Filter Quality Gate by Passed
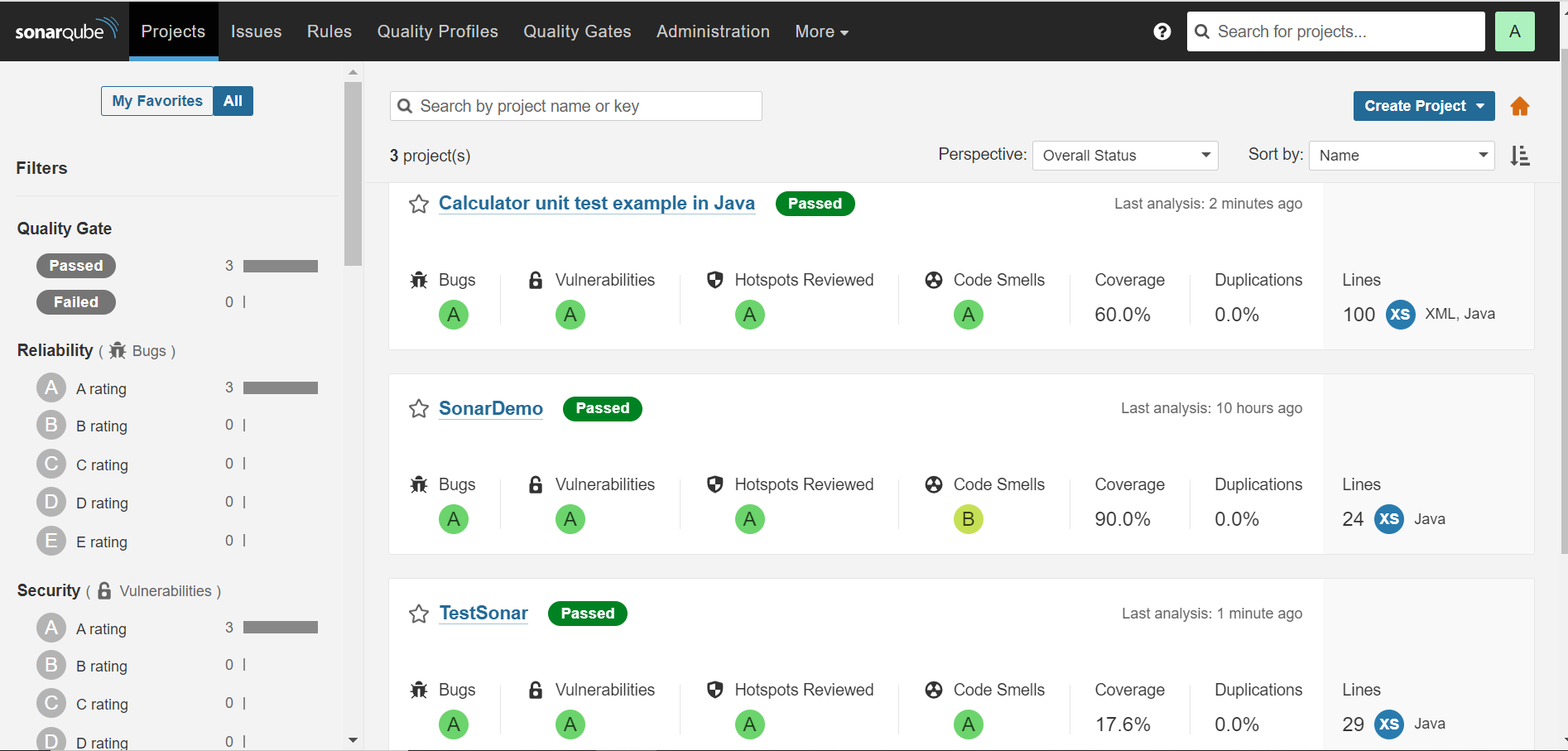This screenshot has width=1568, height=751. 76,266
